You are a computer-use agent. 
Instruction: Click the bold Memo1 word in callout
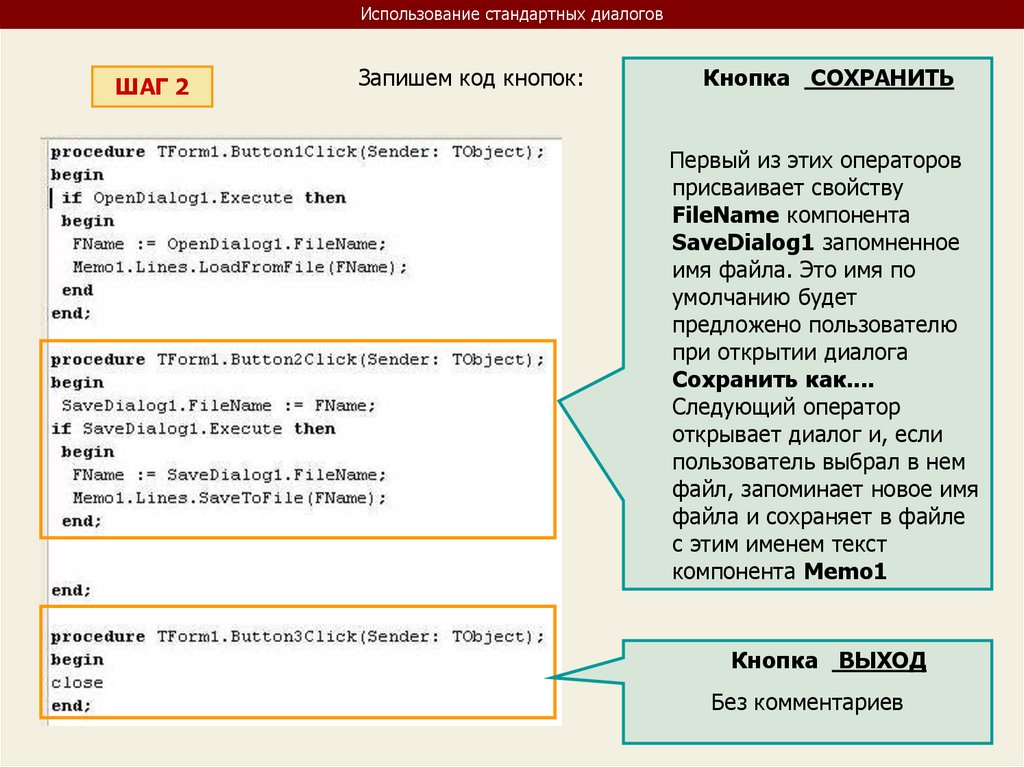point(845,572)
